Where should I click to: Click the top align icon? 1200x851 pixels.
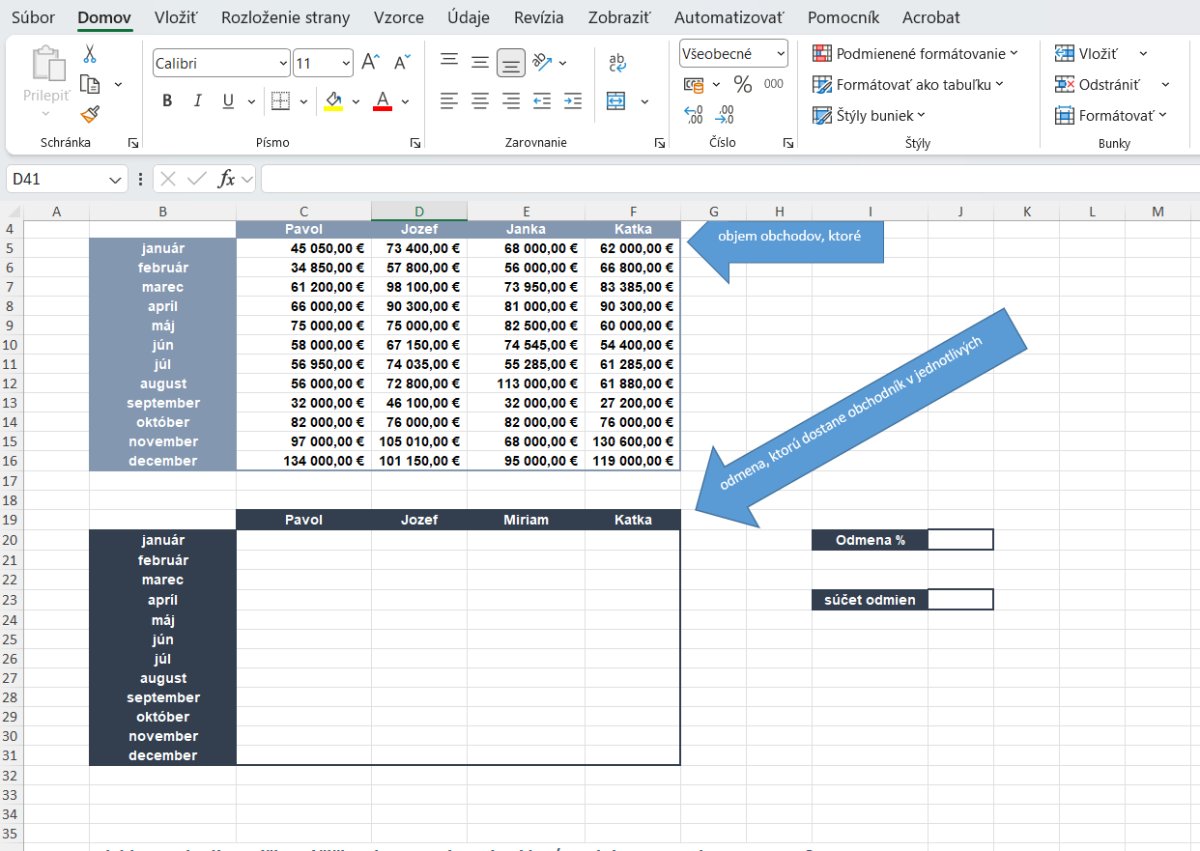pos(450,62)
